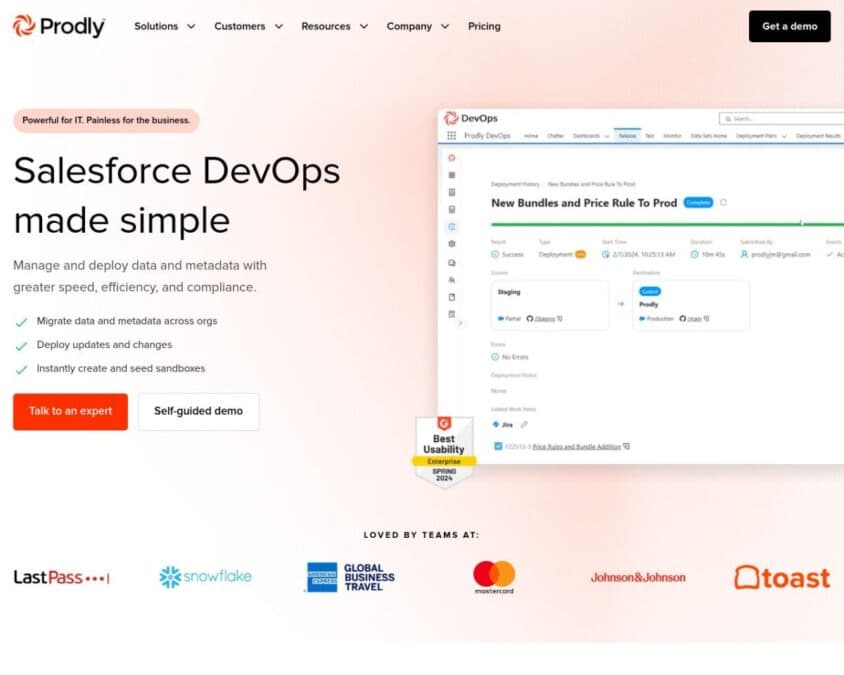844x675 pixels.
Task: Click the Johnson & Johnson logo
Action: [638, 578]
